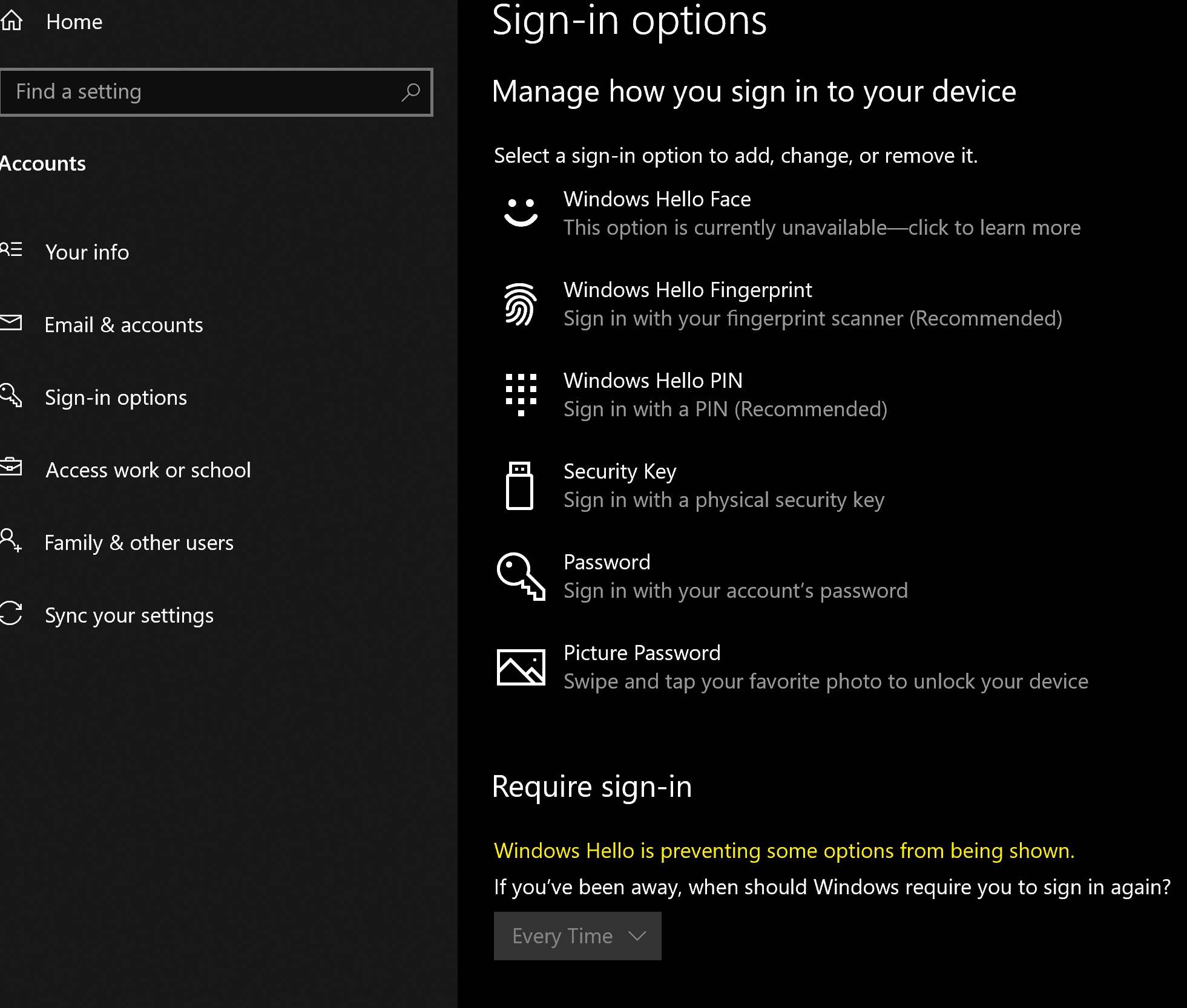Click the search magnifier icon
The image size is (1187, 1008).
(410, 92)
